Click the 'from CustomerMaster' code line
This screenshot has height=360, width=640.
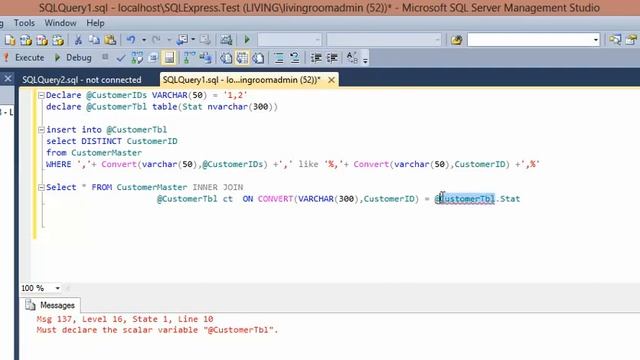pos(94,153)
